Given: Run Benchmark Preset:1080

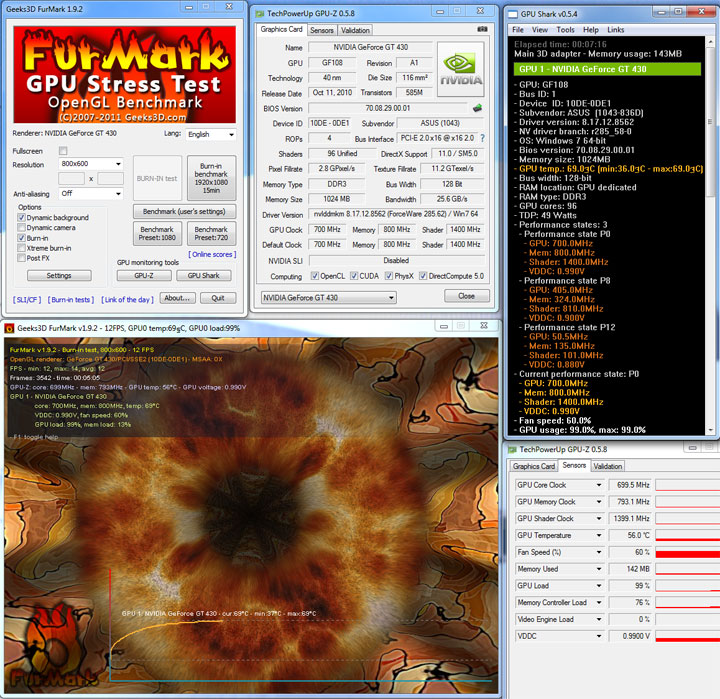Looking at the screenshot, I should (x=157, y=233).
